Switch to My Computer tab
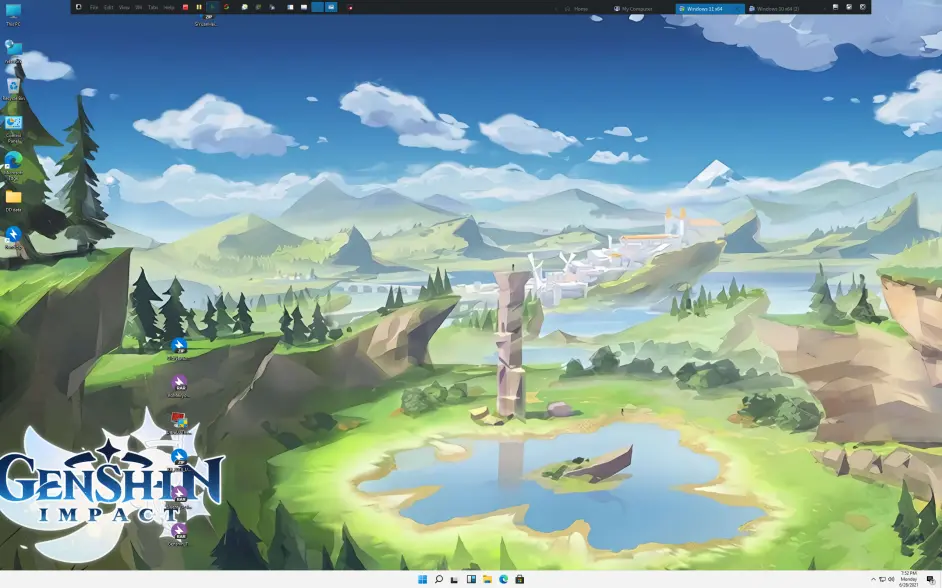This screenshot has height=588, width=942. [634, 8]
